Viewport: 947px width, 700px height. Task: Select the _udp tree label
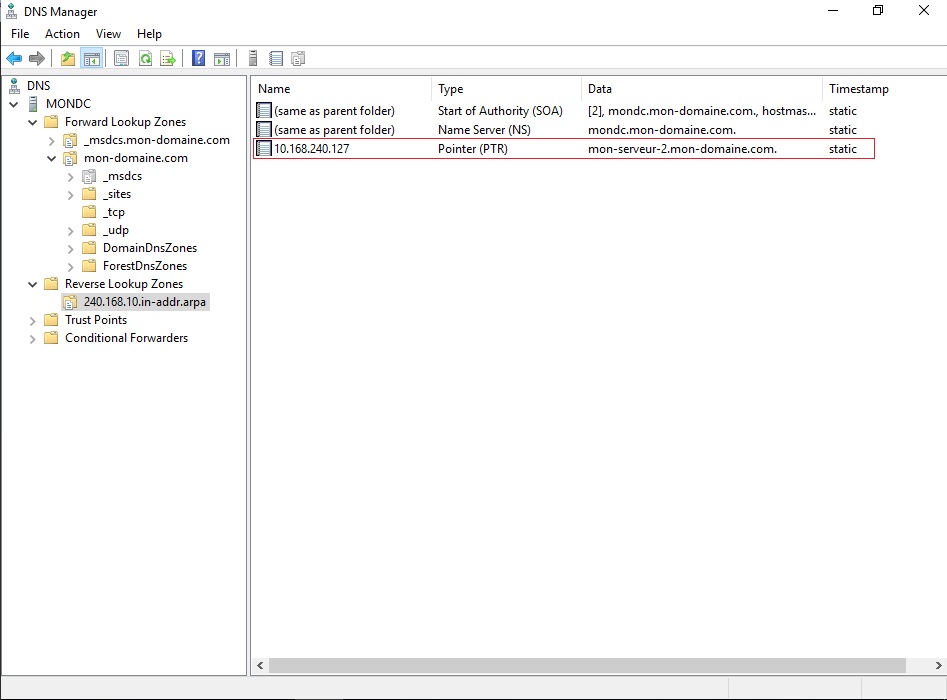point(115,230)
